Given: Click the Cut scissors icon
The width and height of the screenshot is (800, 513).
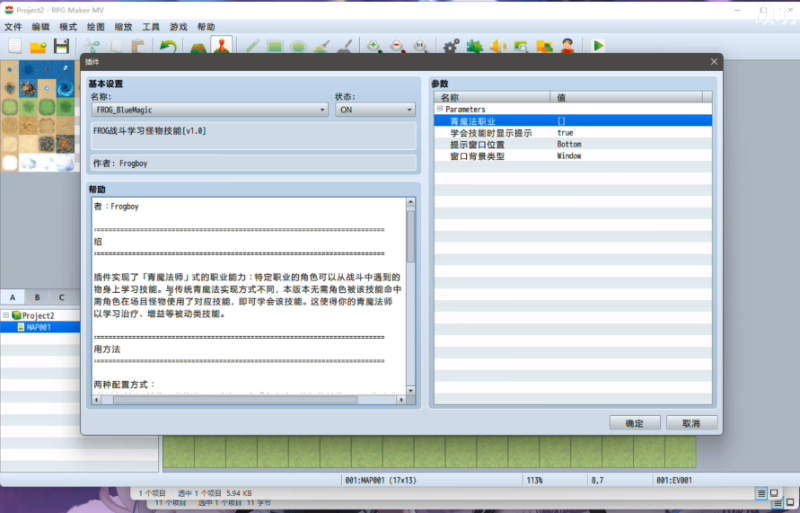Looking at the screenshot, I should pyautogui.click(x=92, y=46).
